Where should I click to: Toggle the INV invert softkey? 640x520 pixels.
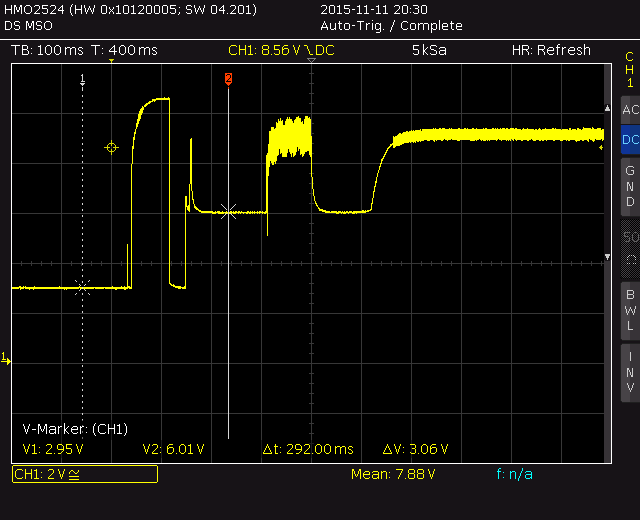(630, 372)
